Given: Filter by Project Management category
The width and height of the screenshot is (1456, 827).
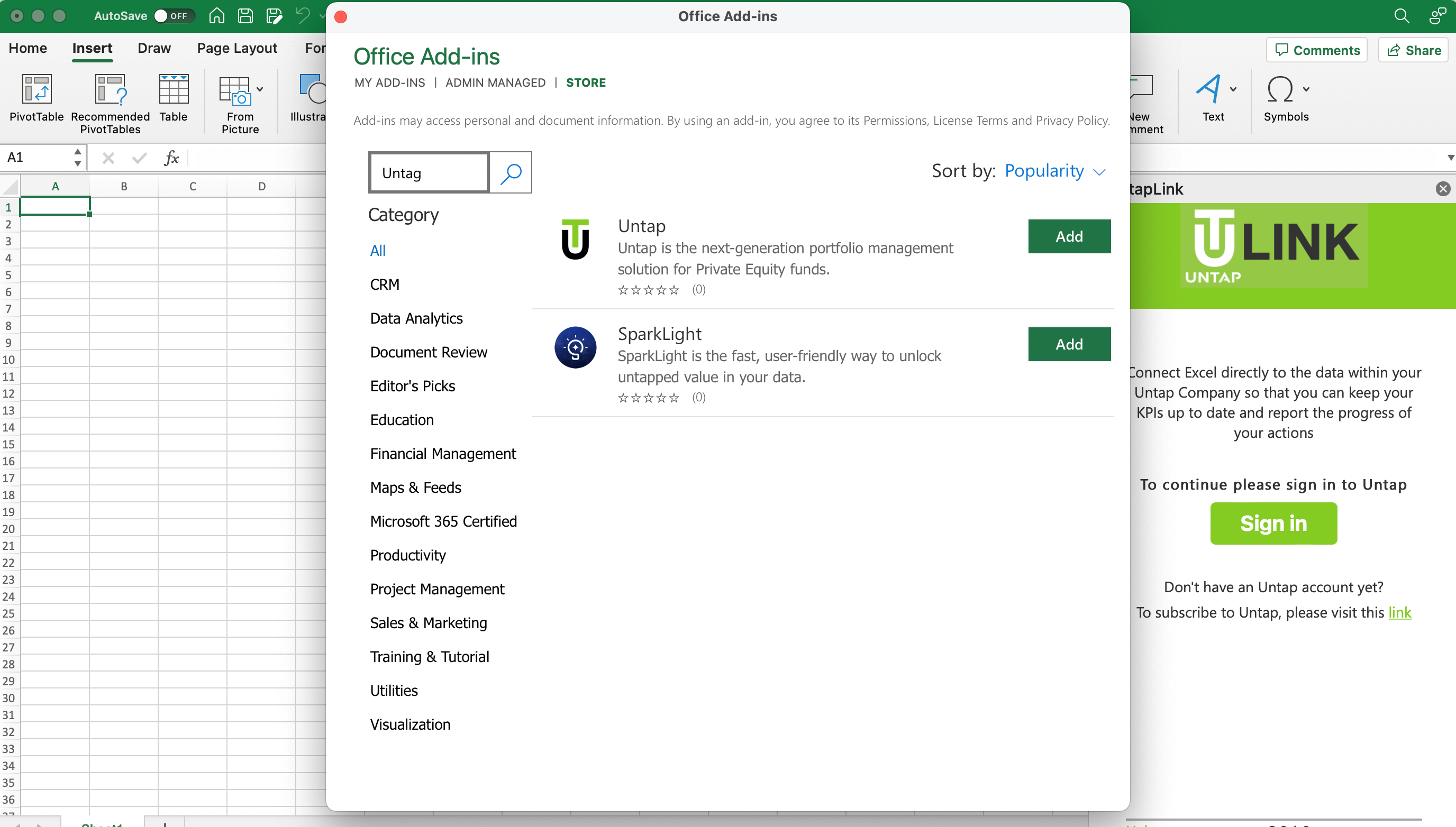Looking at the screenshot, I should [x=437, y=589].
